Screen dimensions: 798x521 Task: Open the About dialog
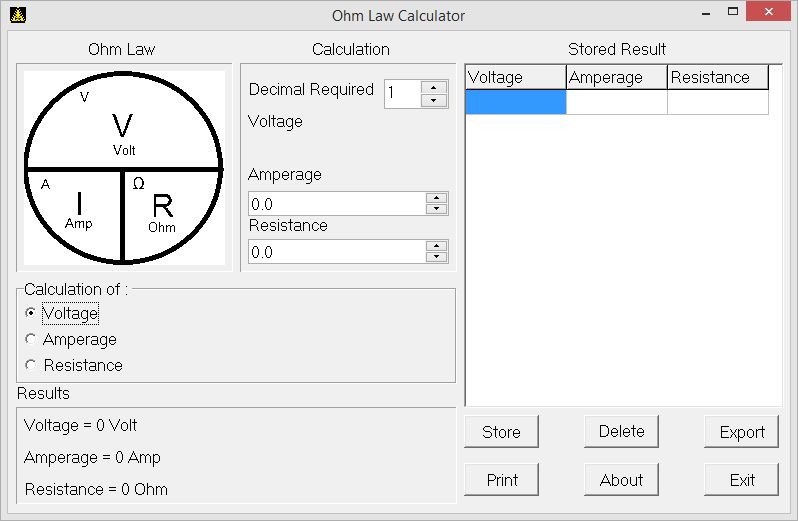point(621,479)
